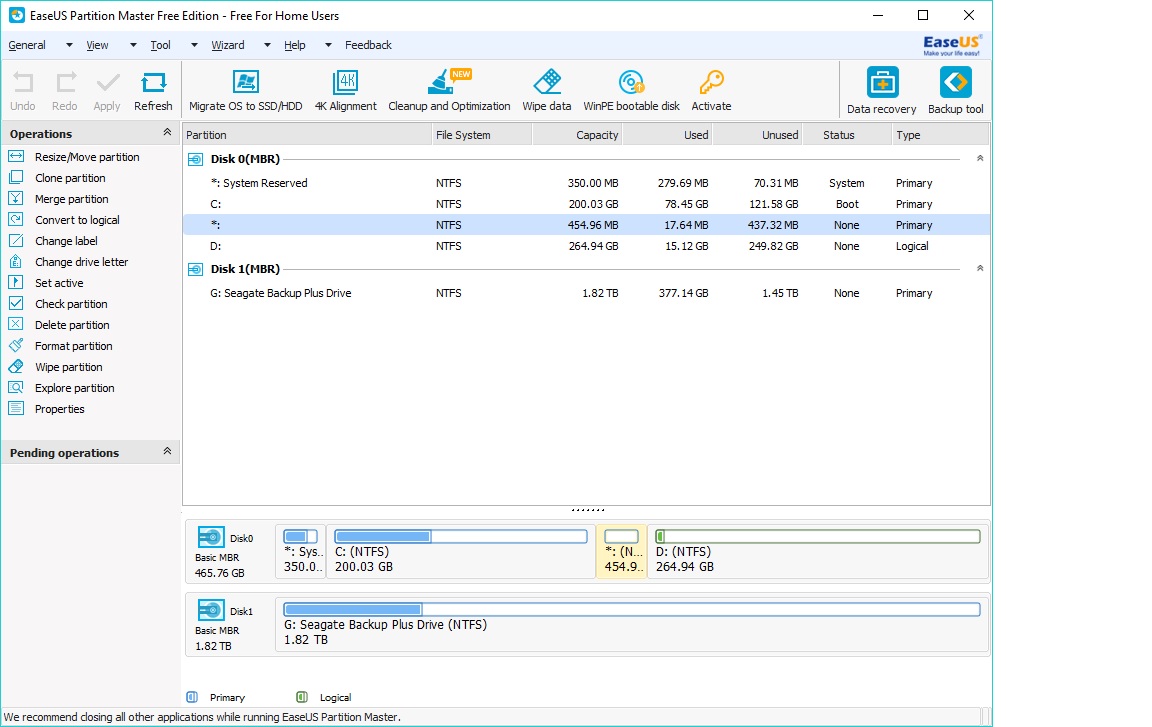Create a WinPE bootable disk

coord(631,91)
